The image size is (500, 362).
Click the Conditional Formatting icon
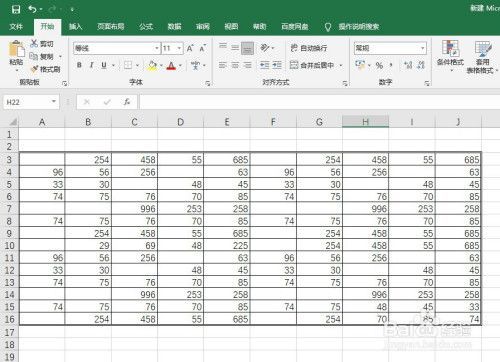point(450,48)
